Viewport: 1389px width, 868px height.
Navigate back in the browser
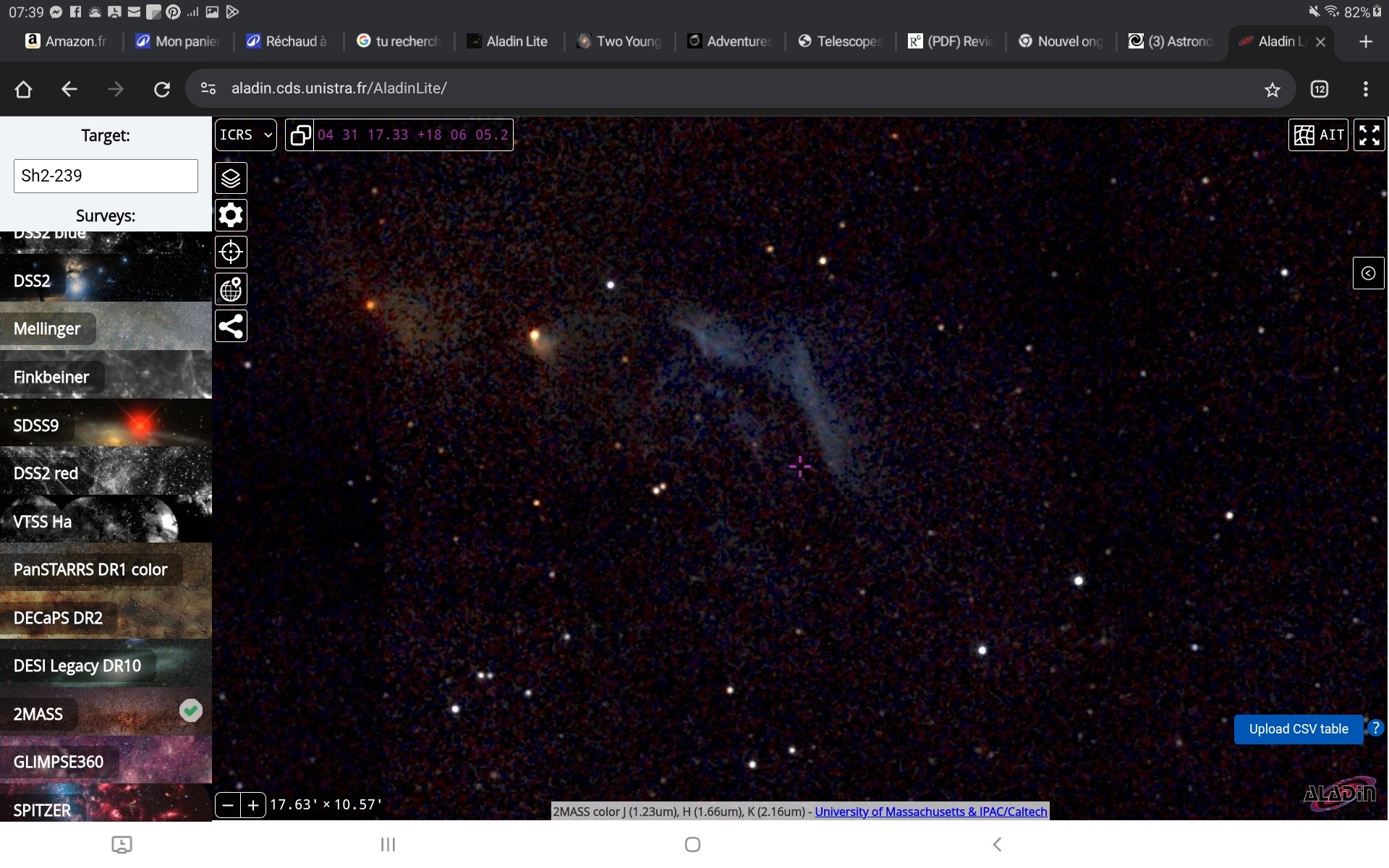69,89
